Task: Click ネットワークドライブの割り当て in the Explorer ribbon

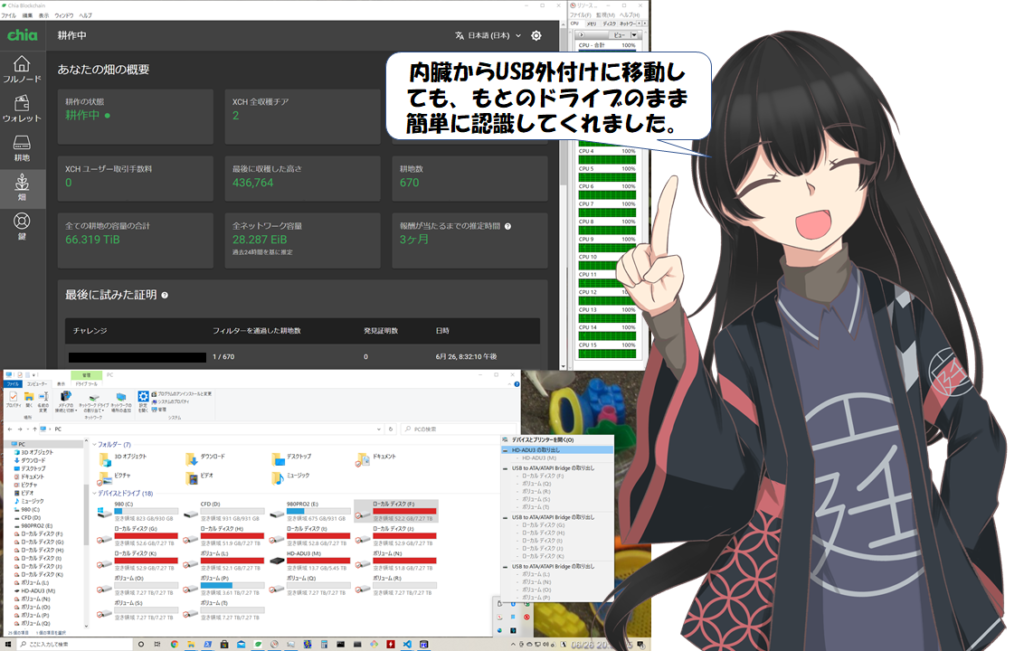Action: tap(94, 402)
